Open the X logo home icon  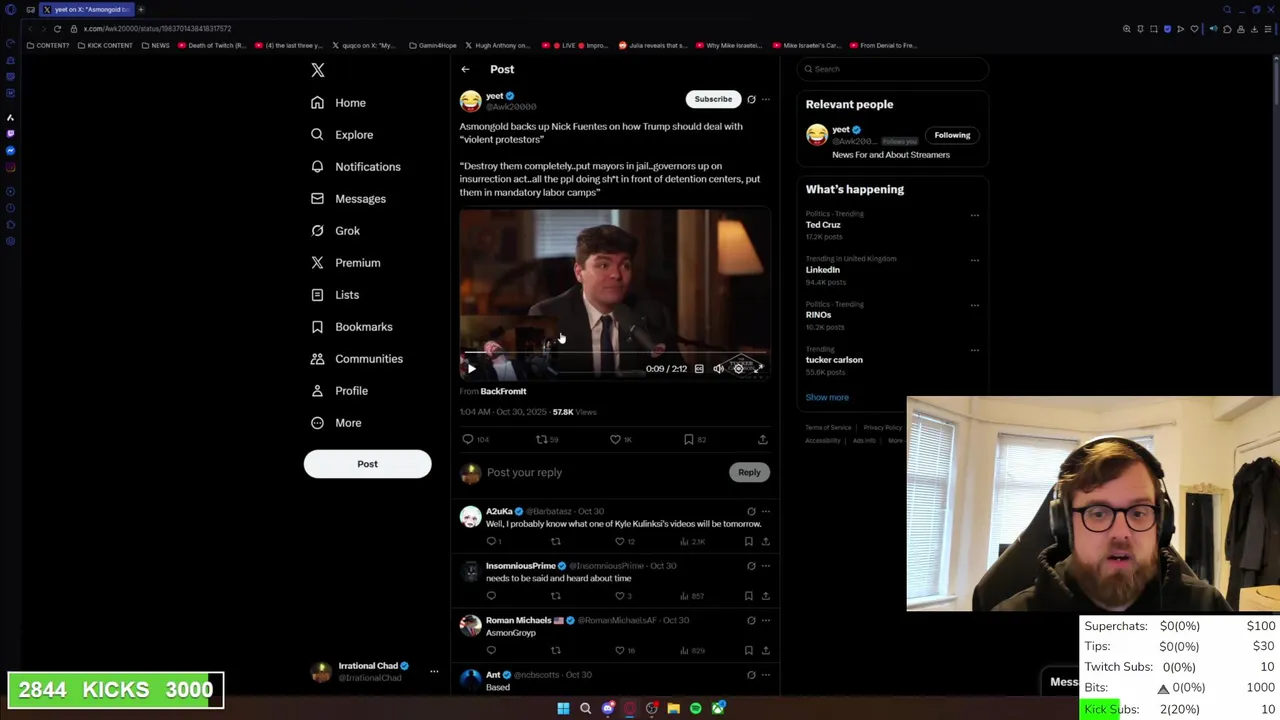coord(317,70)
